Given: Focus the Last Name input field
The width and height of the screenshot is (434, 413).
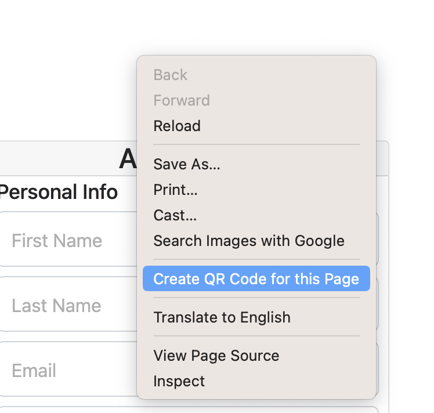Looking at the screenshot, I should point(68,304).
